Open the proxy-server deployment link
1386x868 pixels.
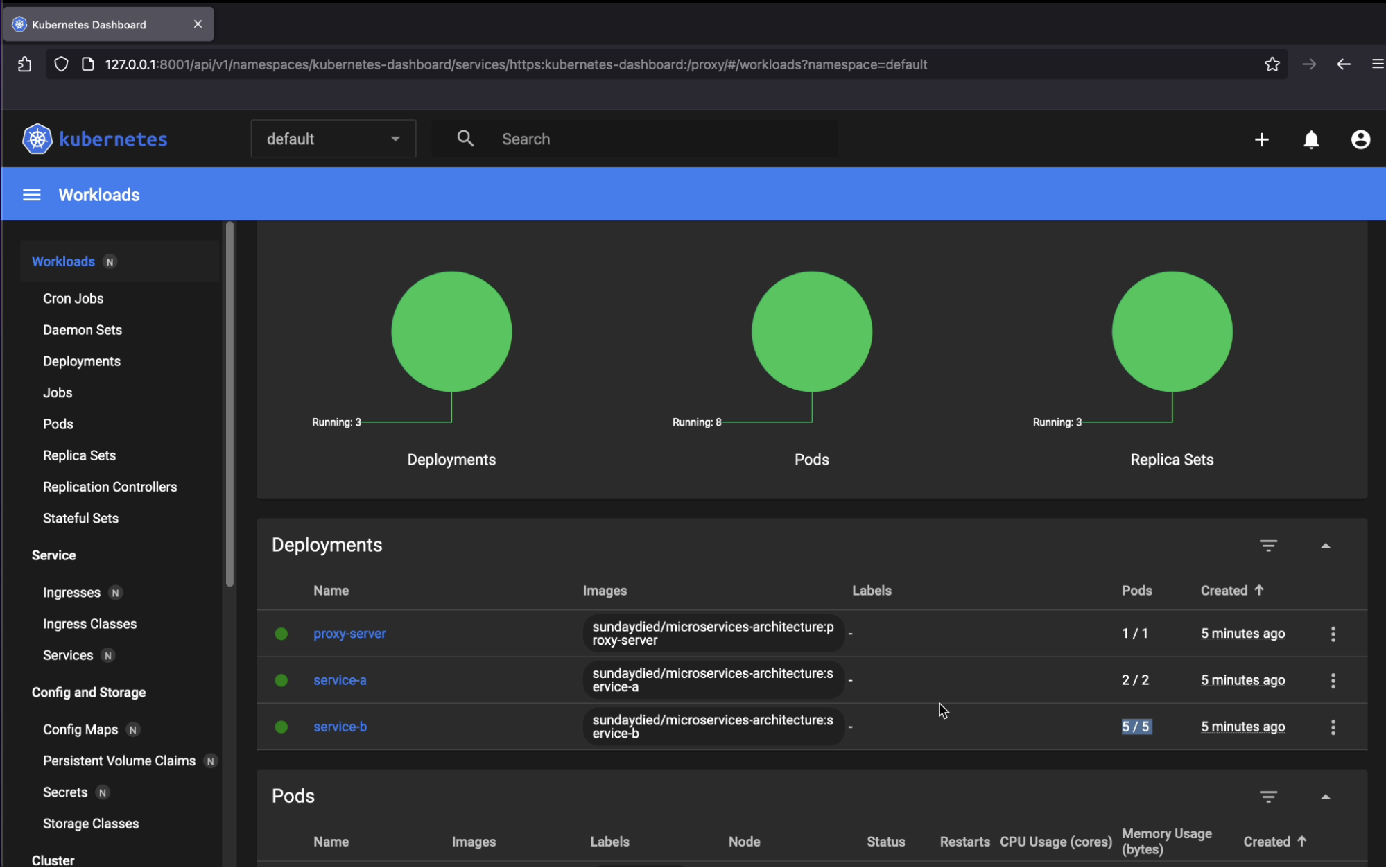tap(349, 634)
